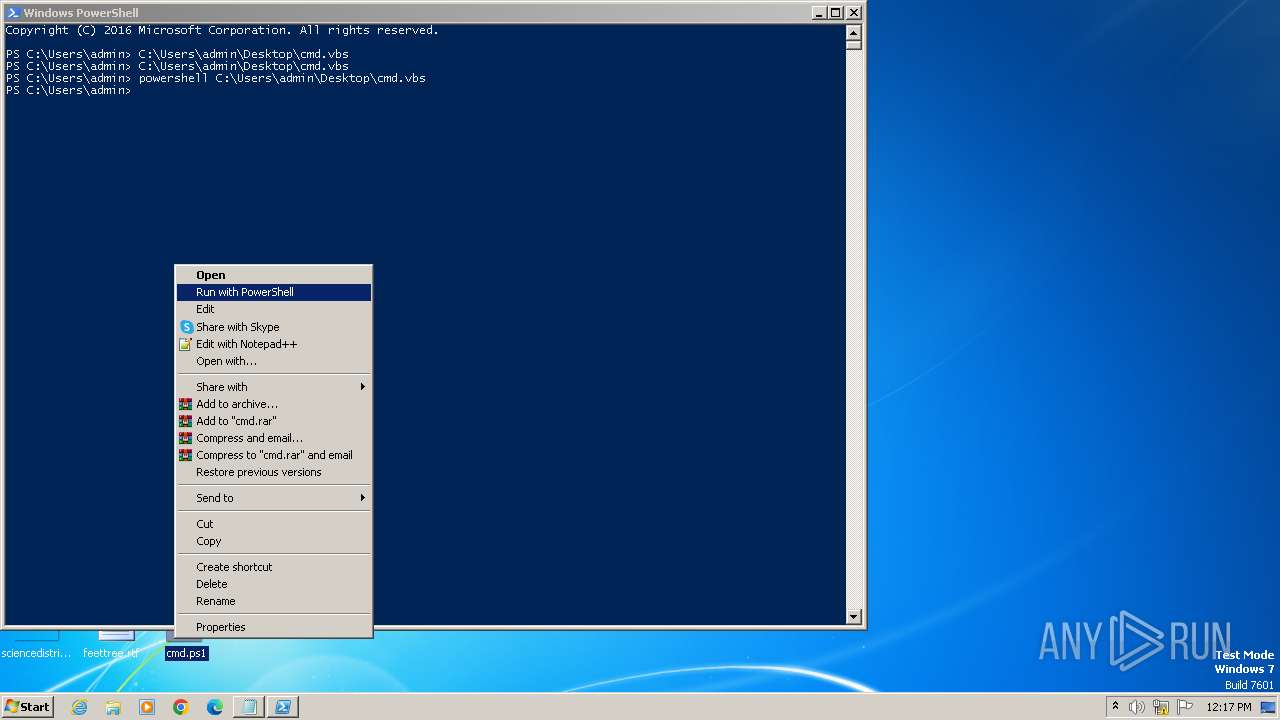Click Show desktop button at taskbar end
The width and height of the screenshot is (1280, 720).
(1268, 707)
